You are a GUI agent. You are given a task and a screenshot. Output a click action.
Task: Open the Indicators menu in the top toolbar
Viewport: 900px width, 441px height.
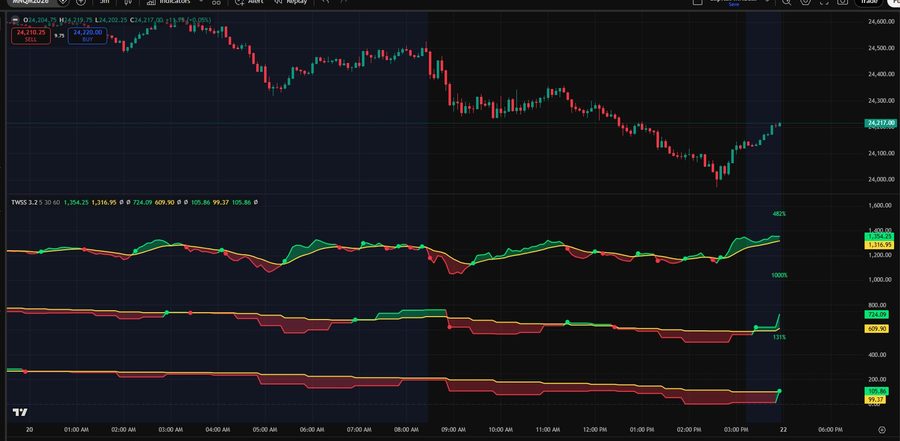pos(170,2)
